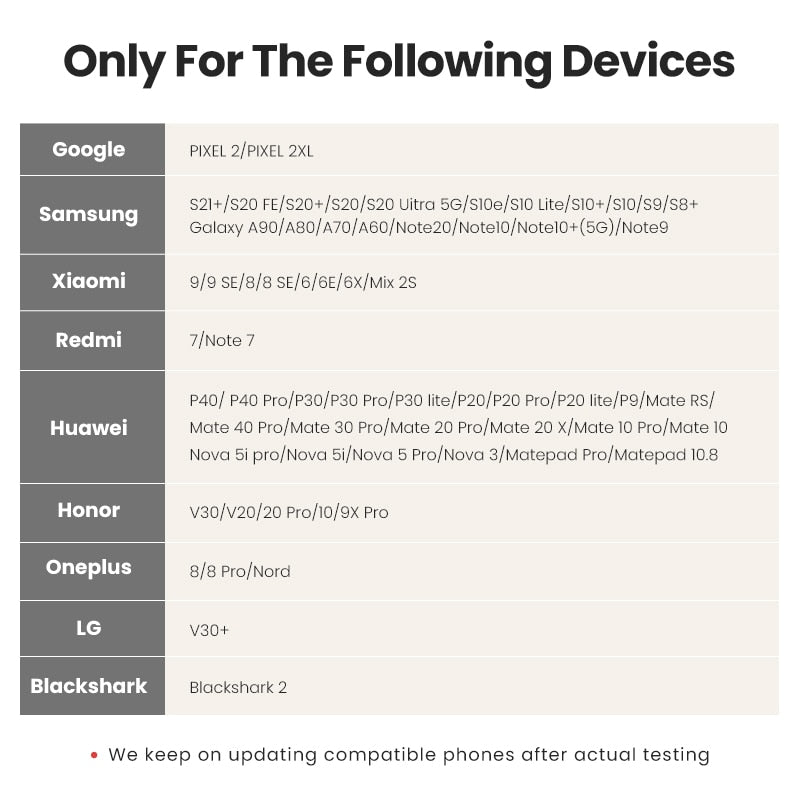This screenshot has height=800, width=800.
Task: Click the Mate 40 Pro device line
Action: pos(458,427)
